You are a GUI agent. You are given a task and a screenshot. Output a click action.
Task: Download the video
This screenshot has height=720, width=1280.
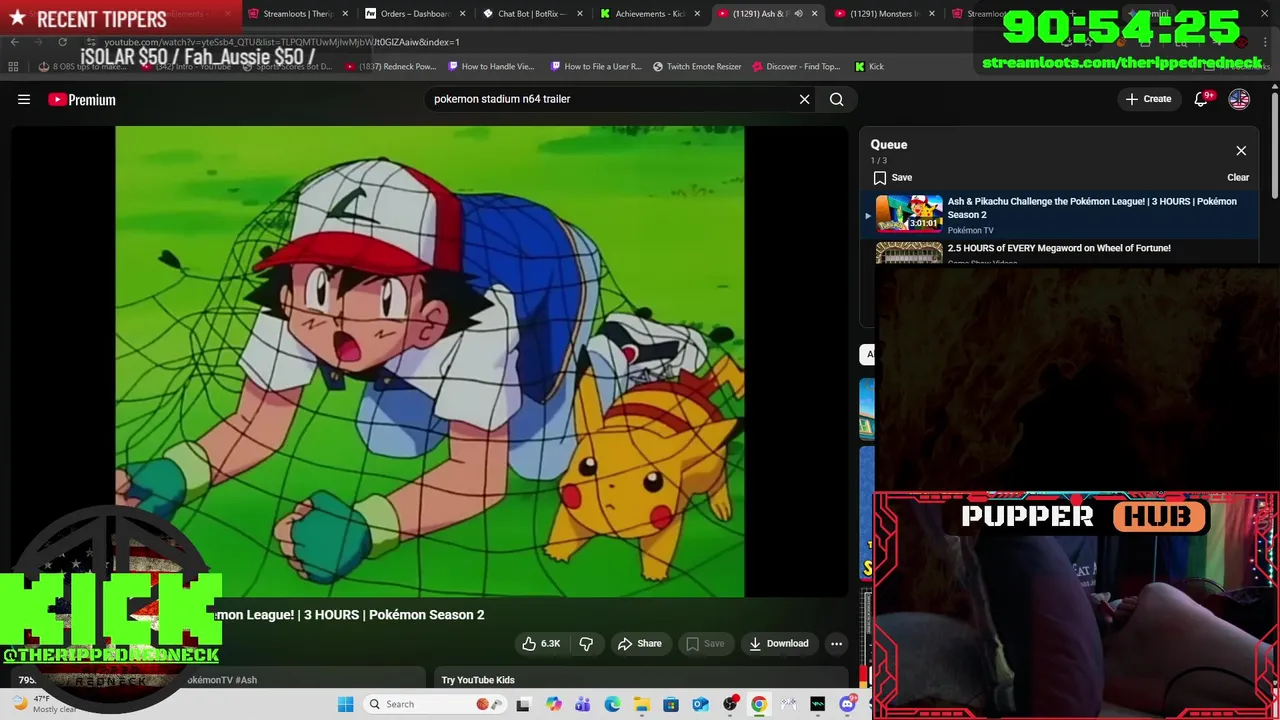(x=778, y=643)
